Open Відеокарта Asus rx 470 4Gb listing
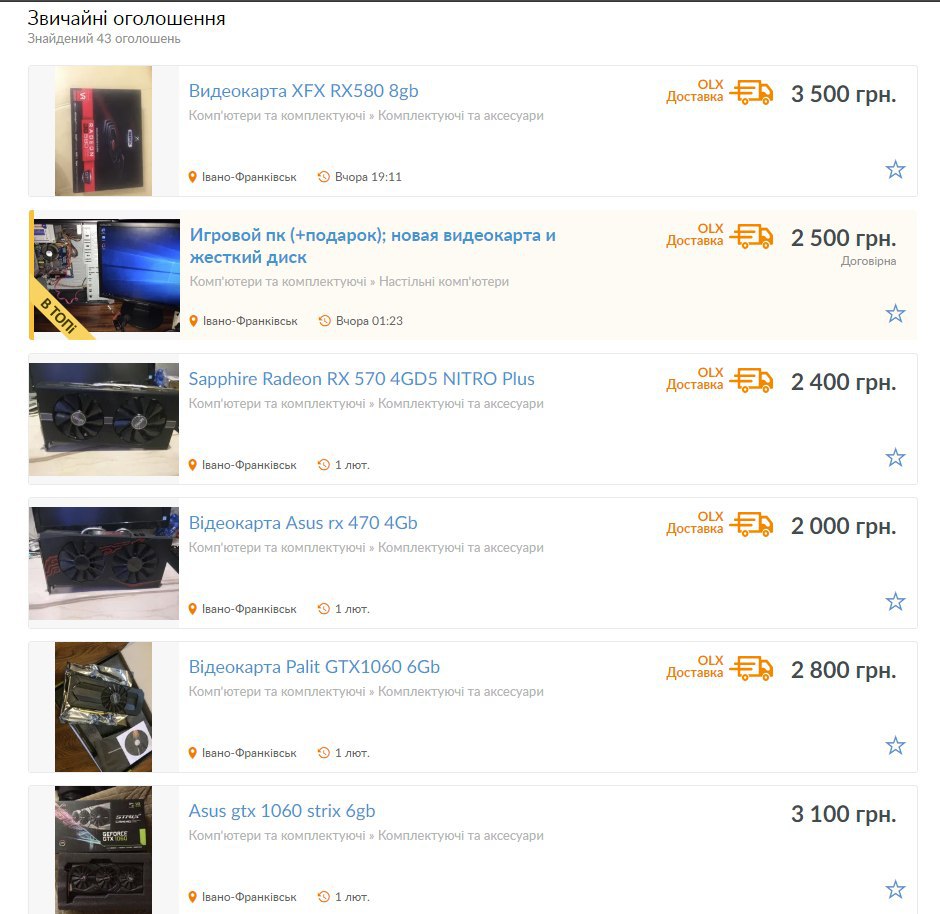The image size is (940, 914). (x=303, y=523)
